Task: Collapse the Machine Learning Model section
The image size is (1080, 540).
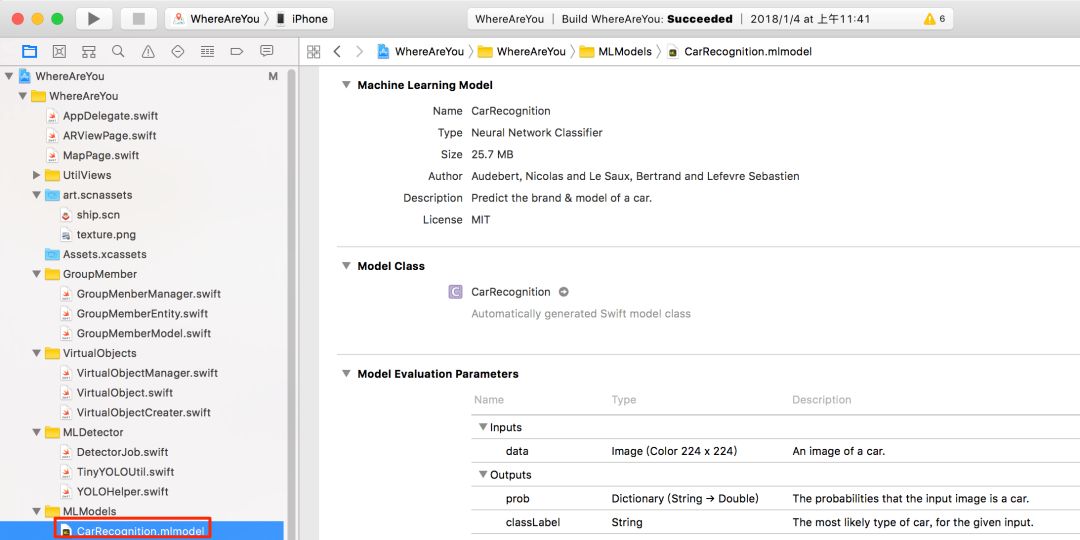Action: pos(346,85)
